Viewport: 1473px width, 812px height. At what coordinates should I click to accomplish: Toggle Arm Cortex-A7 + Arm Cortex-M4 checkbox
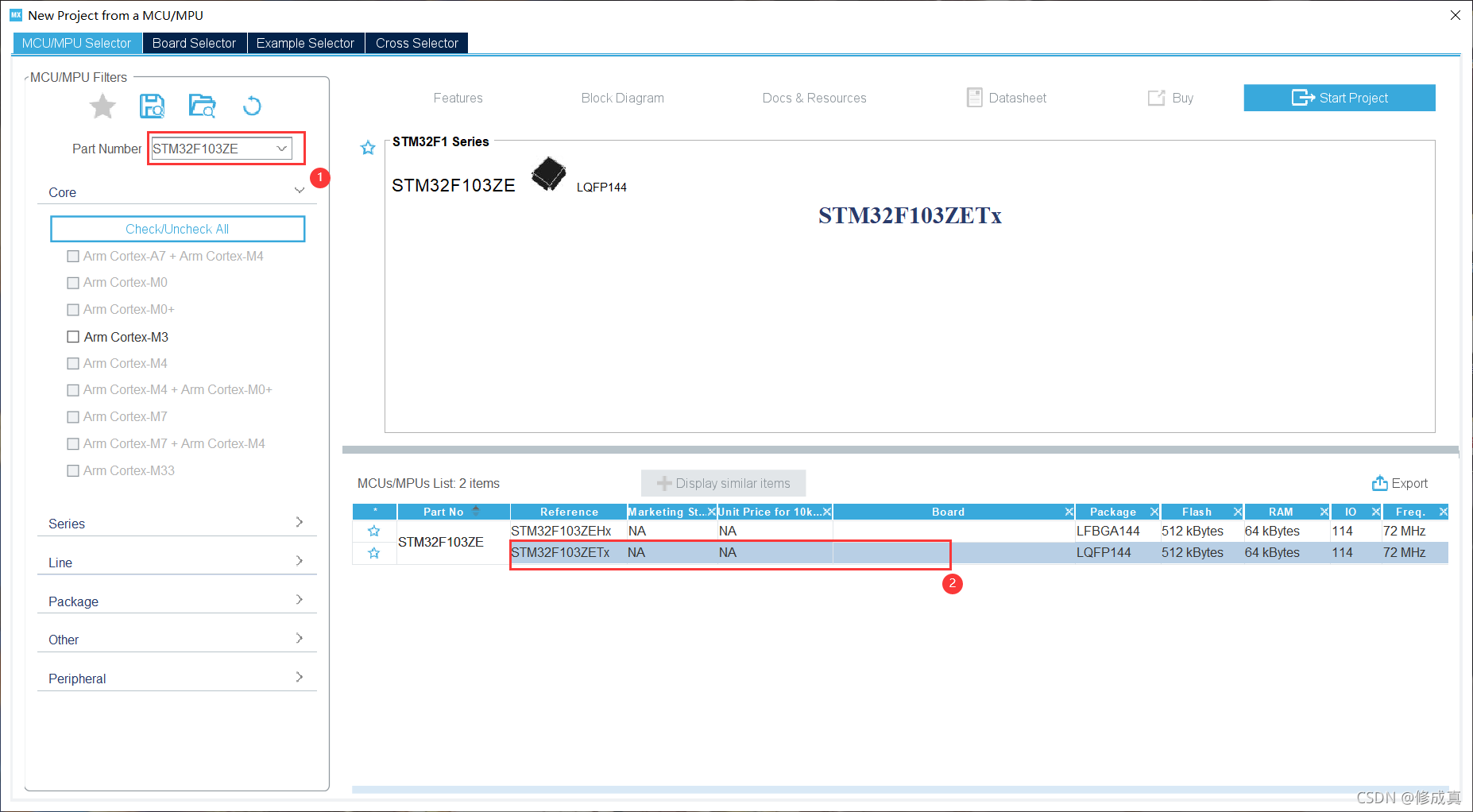73,256
